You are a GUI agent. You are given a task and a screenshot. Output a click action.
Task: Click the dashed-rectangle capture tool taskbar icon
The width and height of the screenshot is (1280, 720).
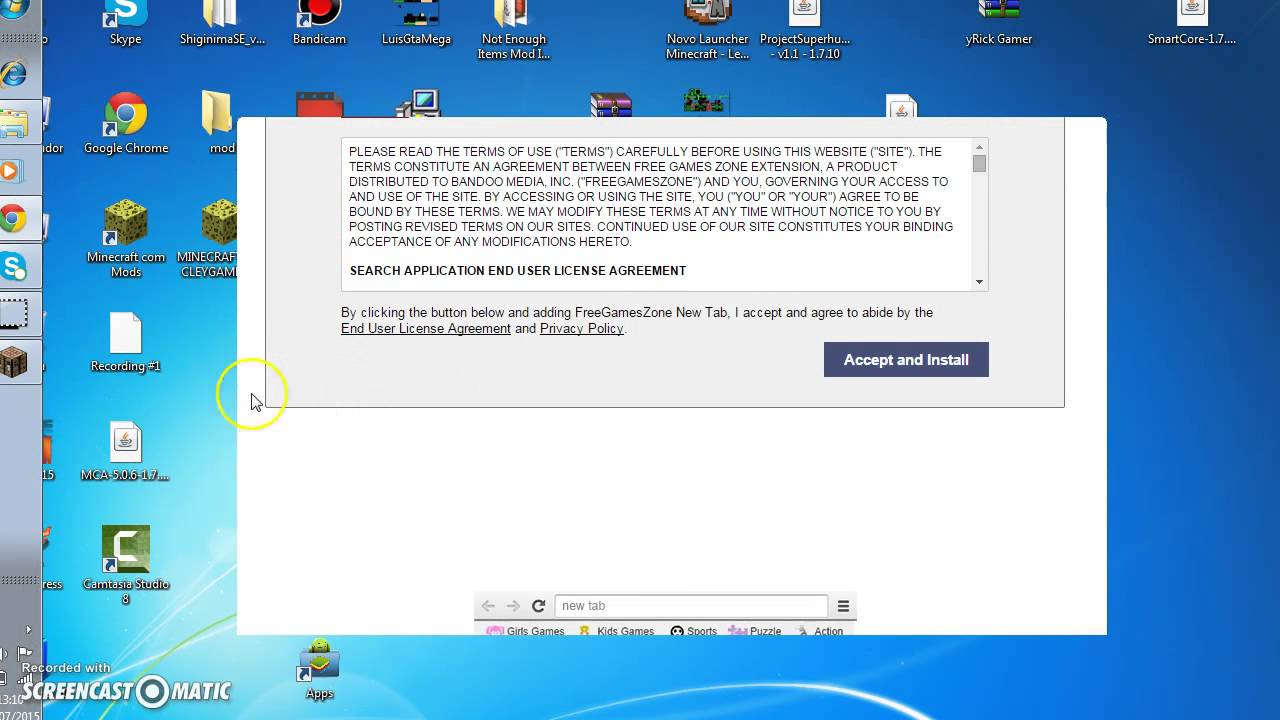[13, 315]
